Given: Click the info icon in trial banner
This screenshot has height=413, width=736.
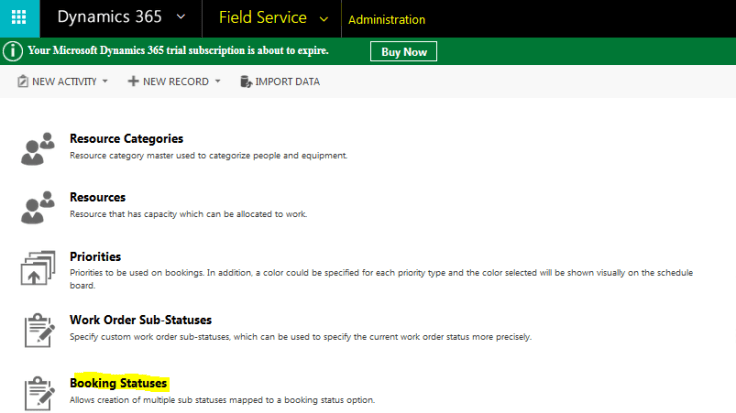Looking at the screenshot, I should pos(11,51).
